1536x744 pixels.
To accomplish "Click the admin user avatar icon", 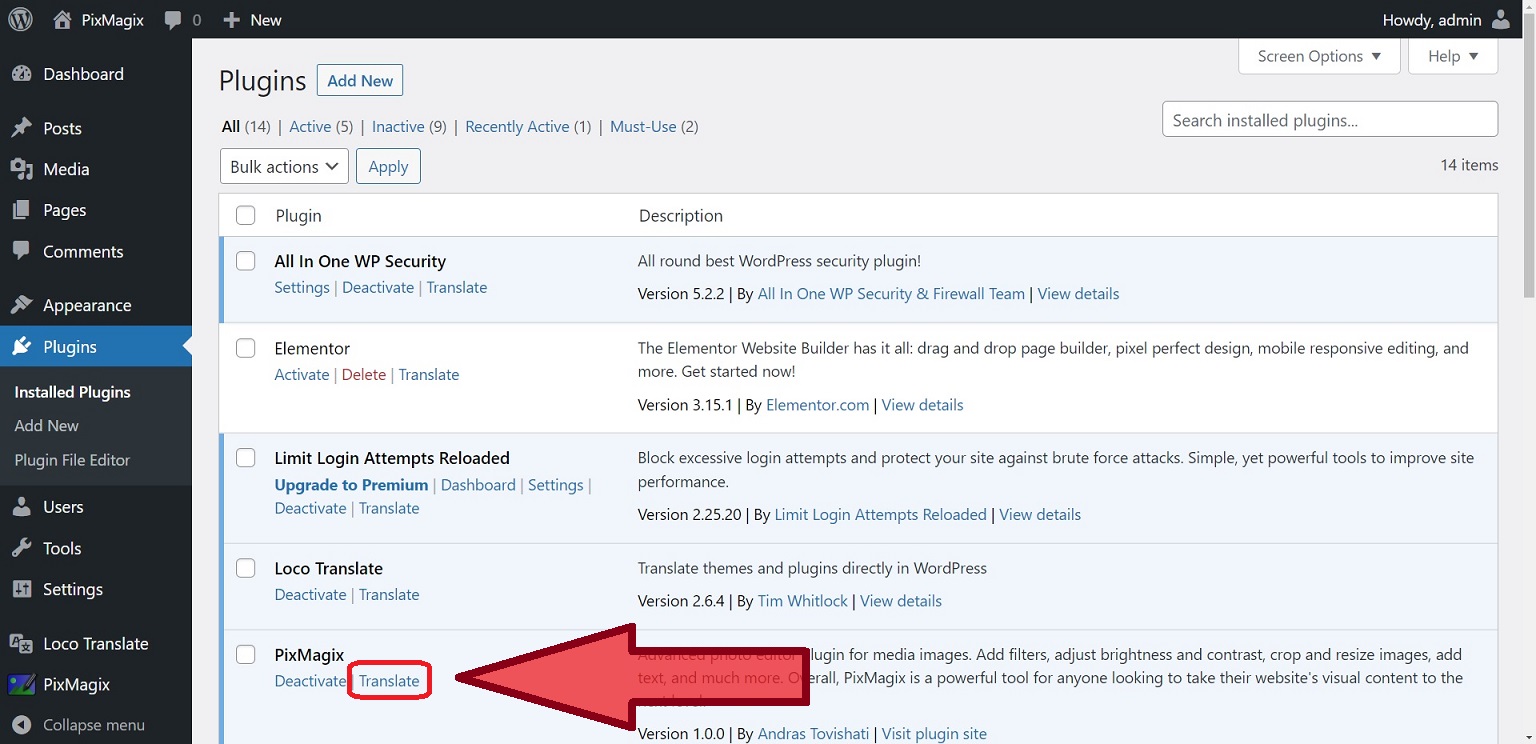I will [x=1501, y=19].
